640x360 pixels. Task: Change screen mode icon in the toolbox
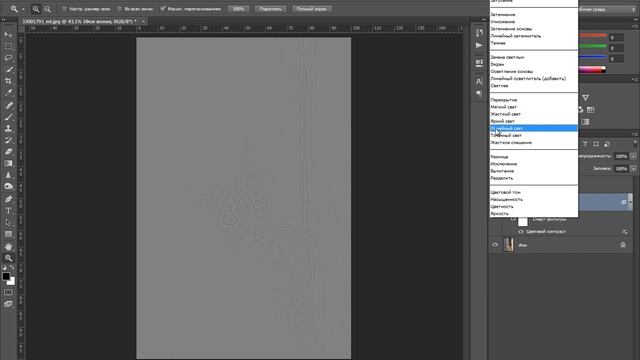point(8,304)
